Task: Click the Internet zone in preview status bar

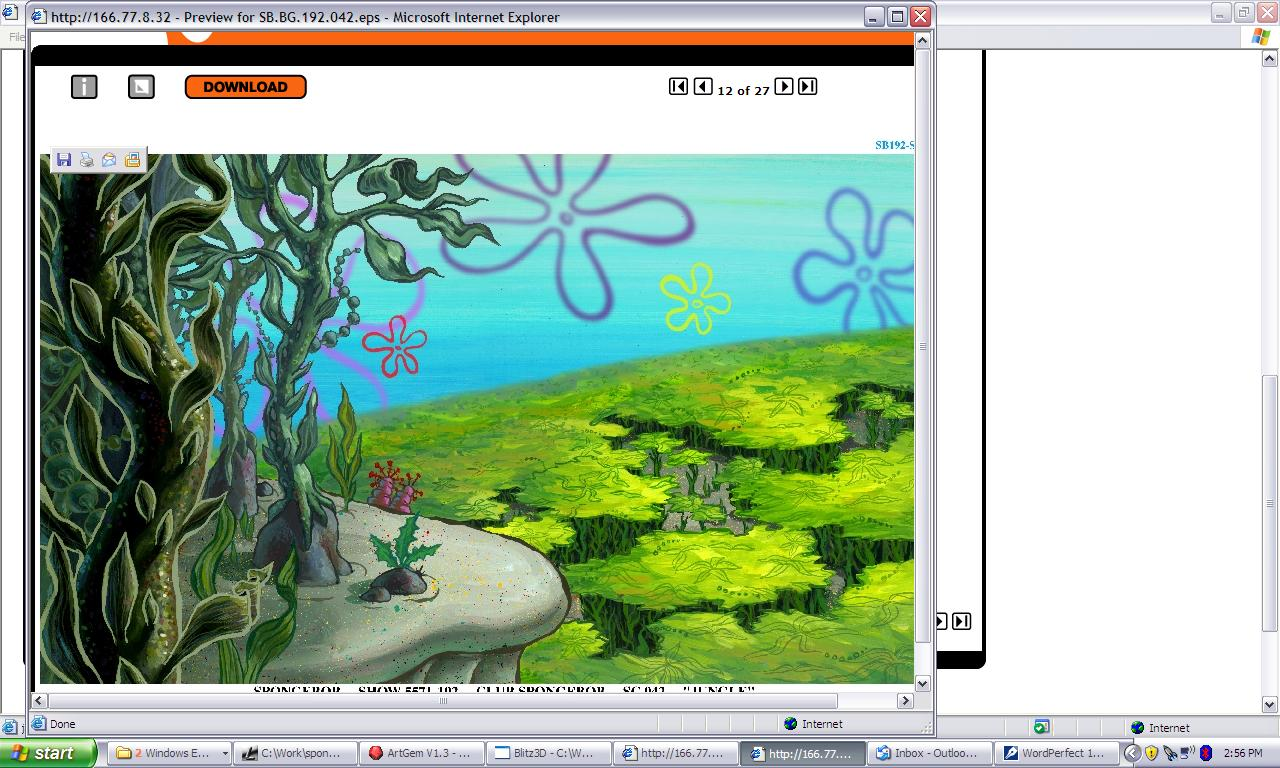Action: point(813,724)
